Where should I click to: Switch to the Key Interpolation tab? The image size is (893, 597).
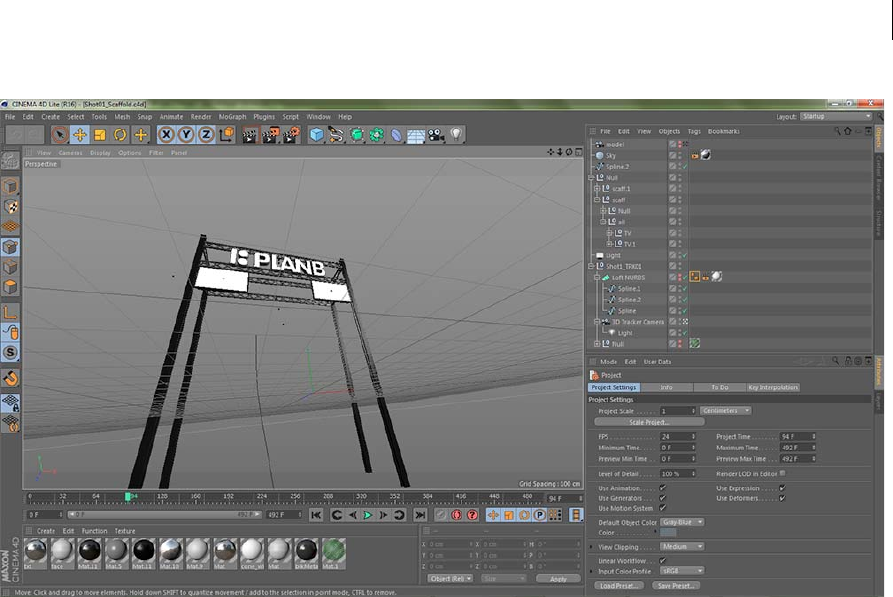coord(773,387)
